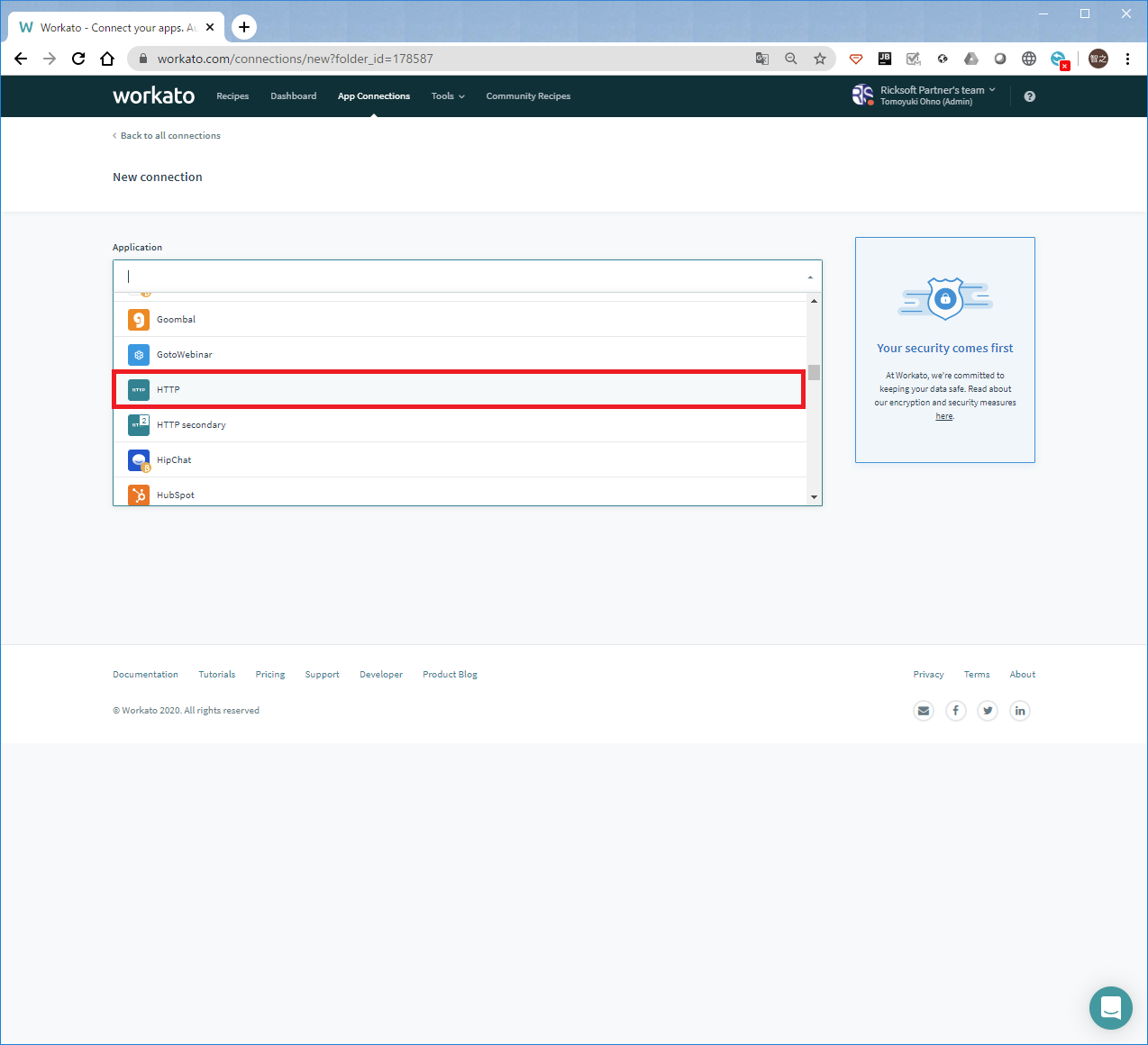Open Chrome menu three dots

point(1127,59)
